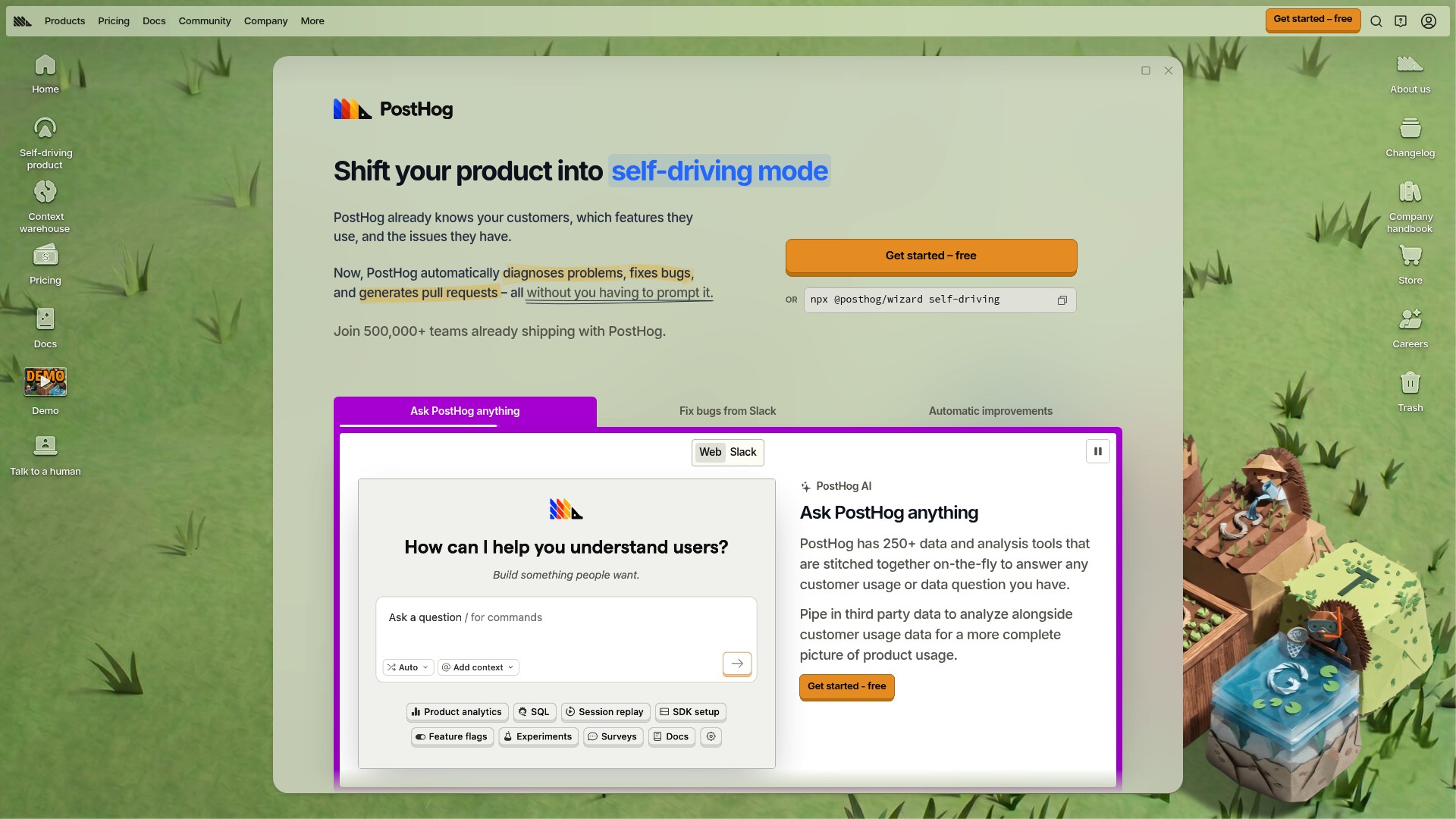Open the Context warehouse desktop icon
This screenshot has width=1456, height=819.
[45, 206]
